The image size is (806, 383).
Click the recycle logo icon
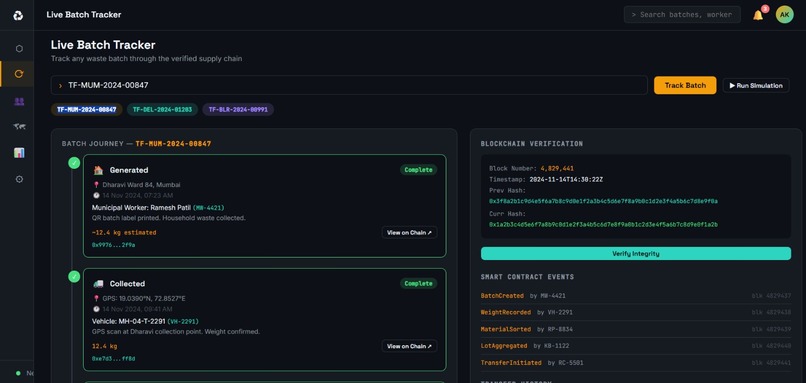click(19, 15)
